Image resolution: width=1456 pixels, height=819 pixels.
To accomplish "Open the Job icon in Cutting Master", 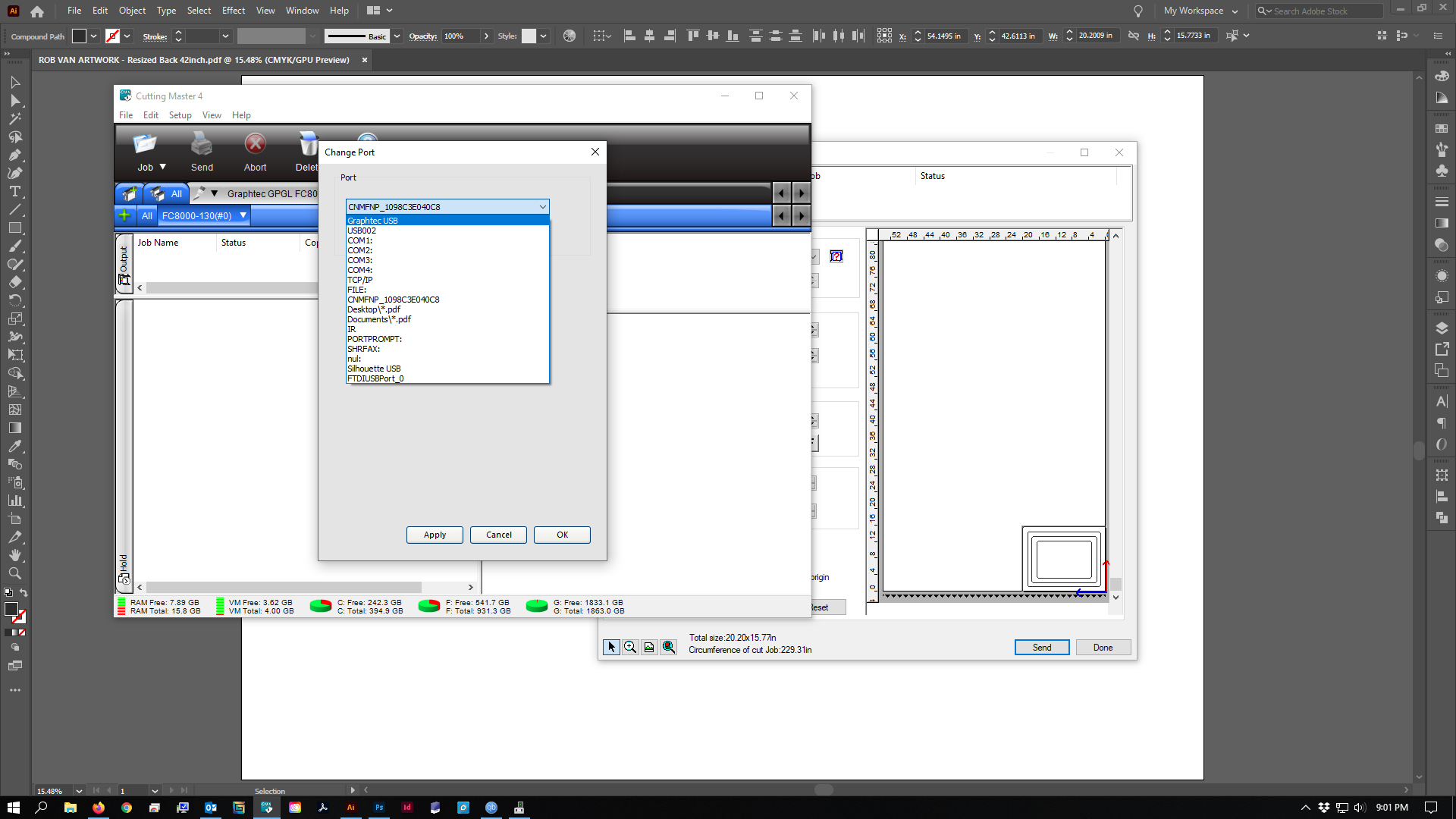I will pyautogui.click(x=145, y=144).
